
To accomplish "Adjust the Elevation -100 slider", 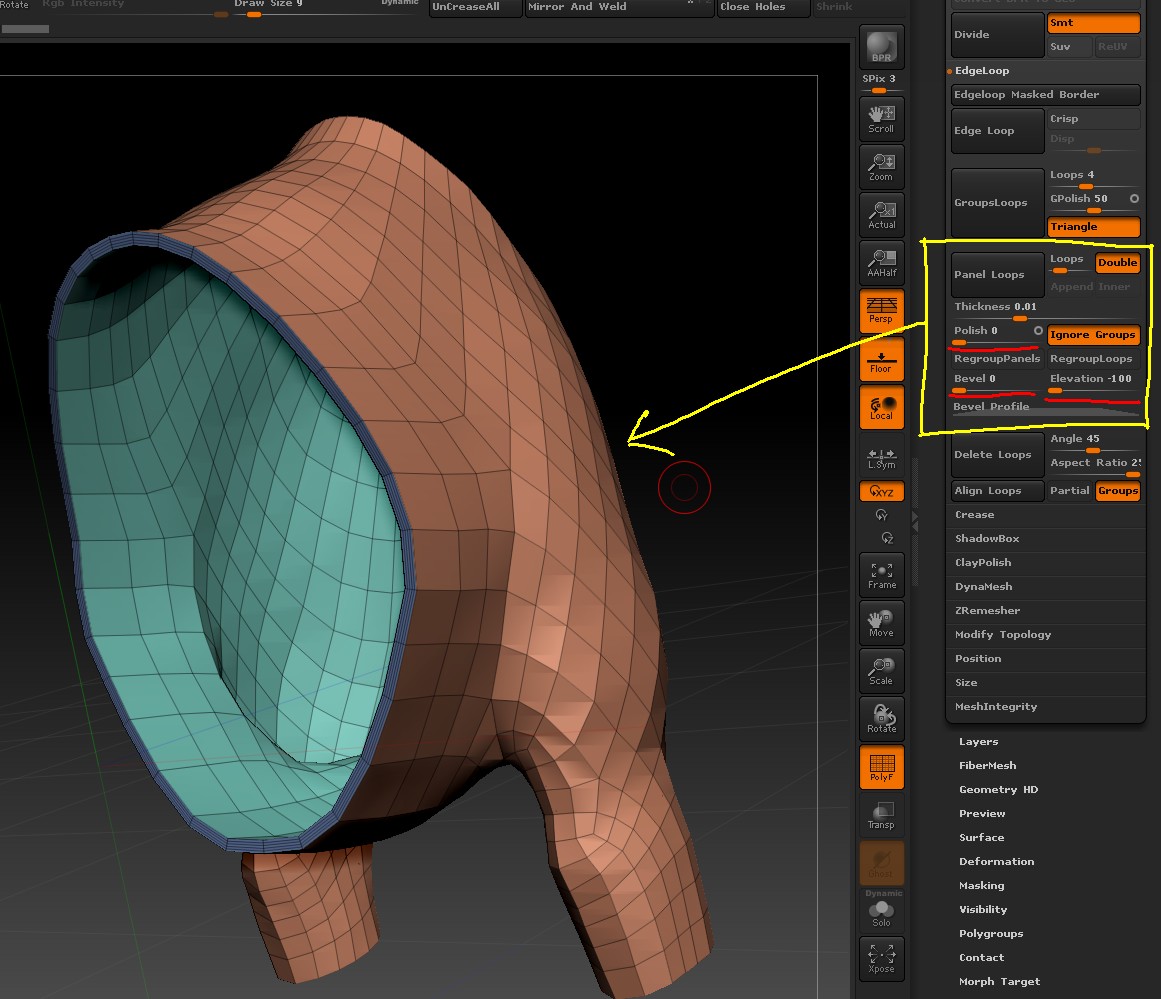I will click(1093, 382).
